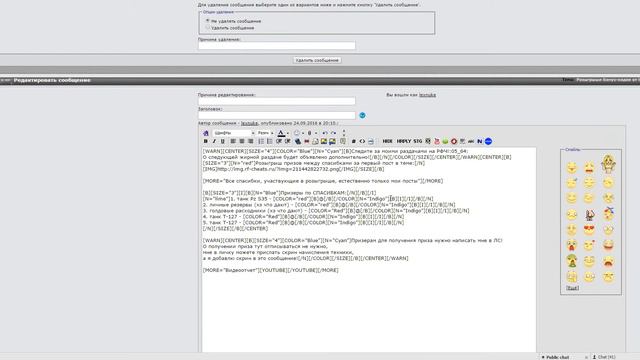This screenshot has width=640, height=360.
Task: Insert the green vomiting smiley
Action: click(572, 261)
